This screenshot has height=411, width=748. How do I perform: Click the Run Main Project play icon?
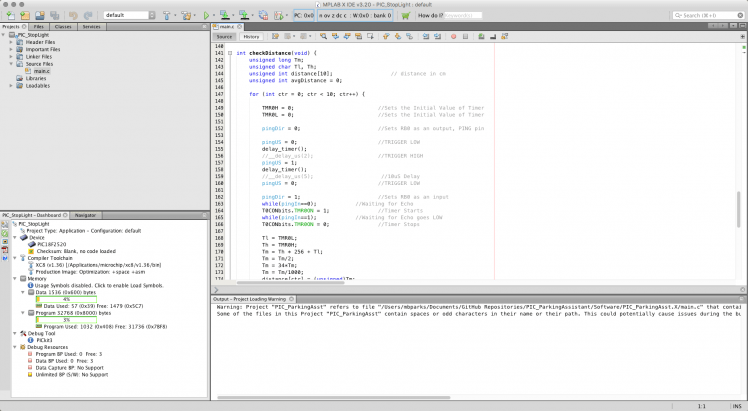(x=206, y=16)
